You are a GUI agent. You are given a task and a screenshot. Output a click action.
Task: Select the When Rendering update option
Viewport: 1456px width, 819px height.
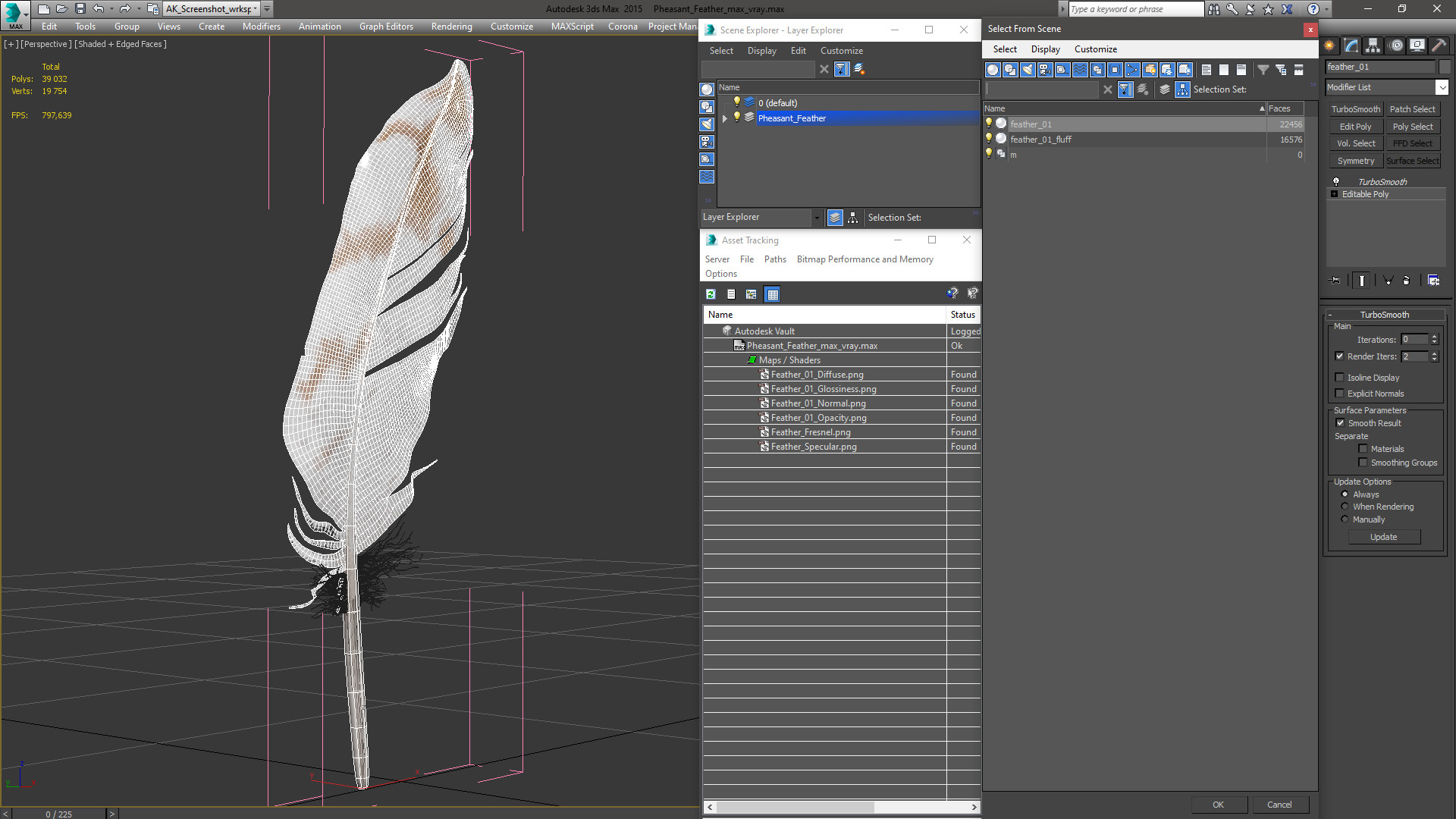1345,507
